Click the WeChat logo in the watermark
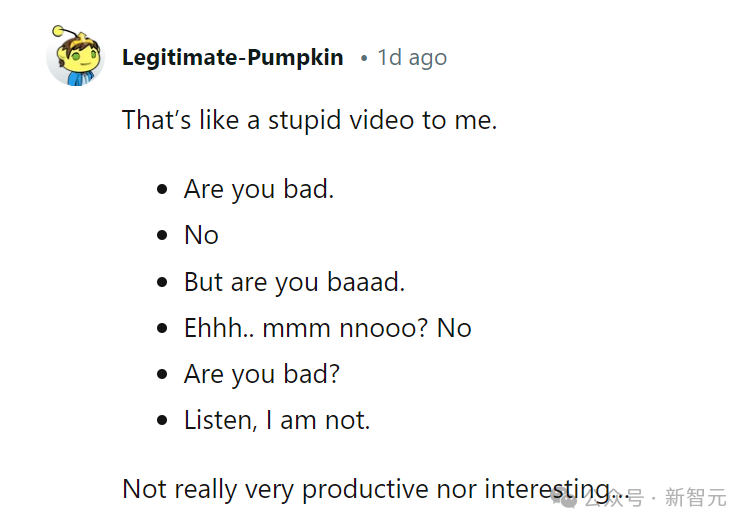 564,499
